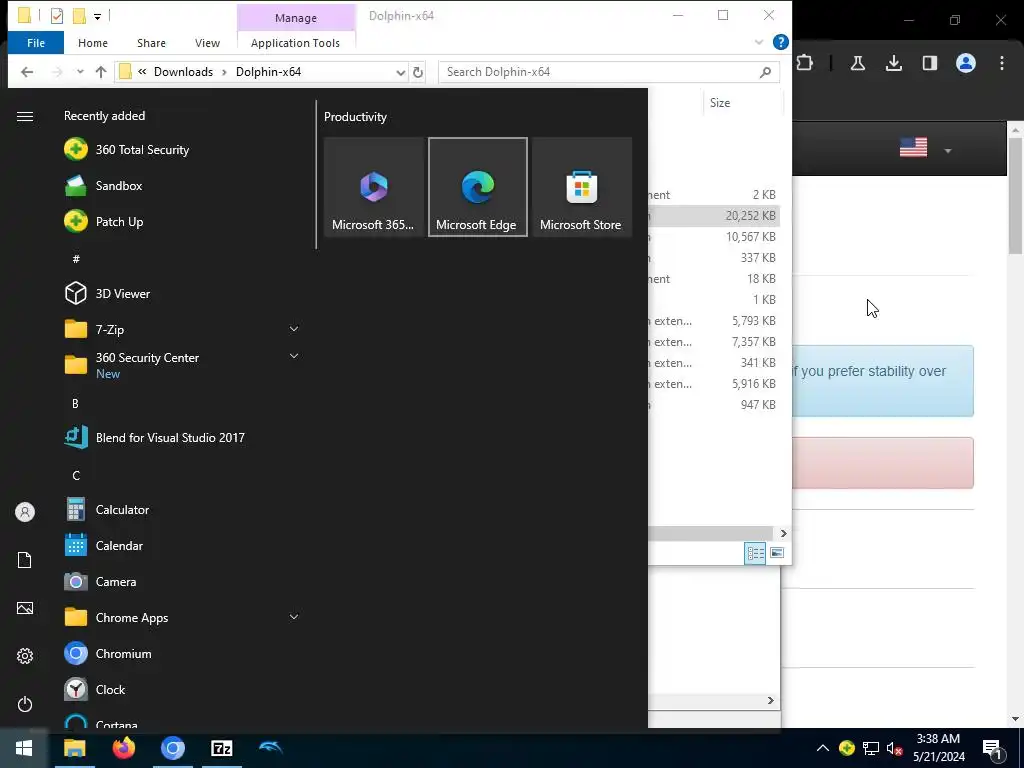Open Pictures from the Start menu sidebar
The height and width of the screenshot is (768, 1024).
[x=25, y=608]
